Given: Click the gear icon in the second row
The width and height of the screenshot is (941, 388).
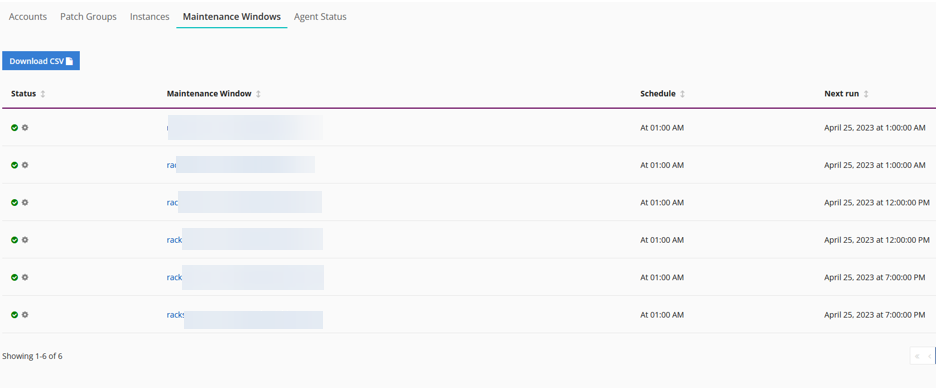Looking at the screenshot, I should (x=25, y=165).
